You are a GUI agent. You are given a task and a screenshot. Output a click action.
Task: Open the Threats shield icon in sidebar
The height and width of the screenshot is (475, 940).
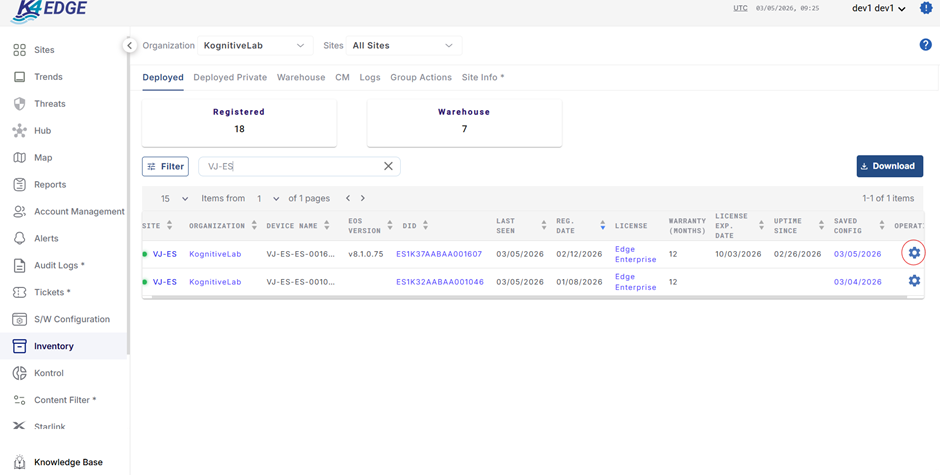[19, 104]
